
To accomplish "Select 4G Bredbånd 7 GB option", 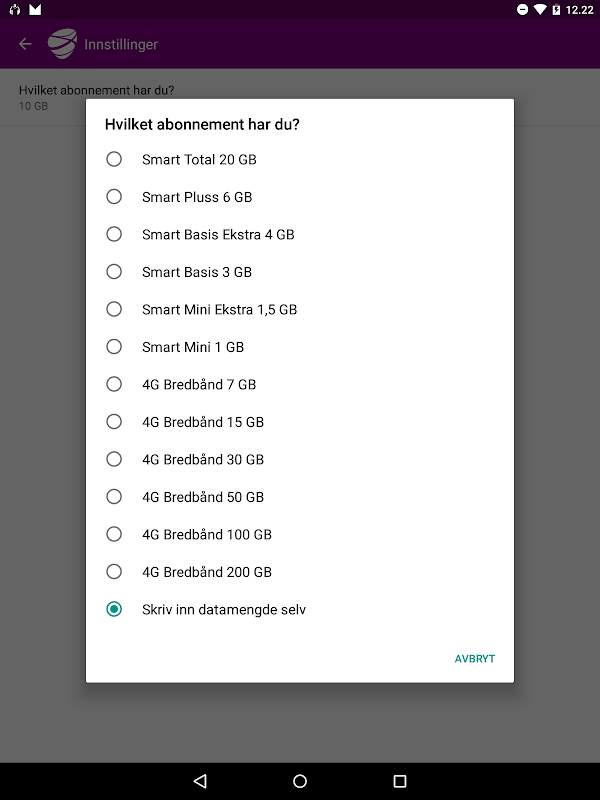I will coord(114,384).
